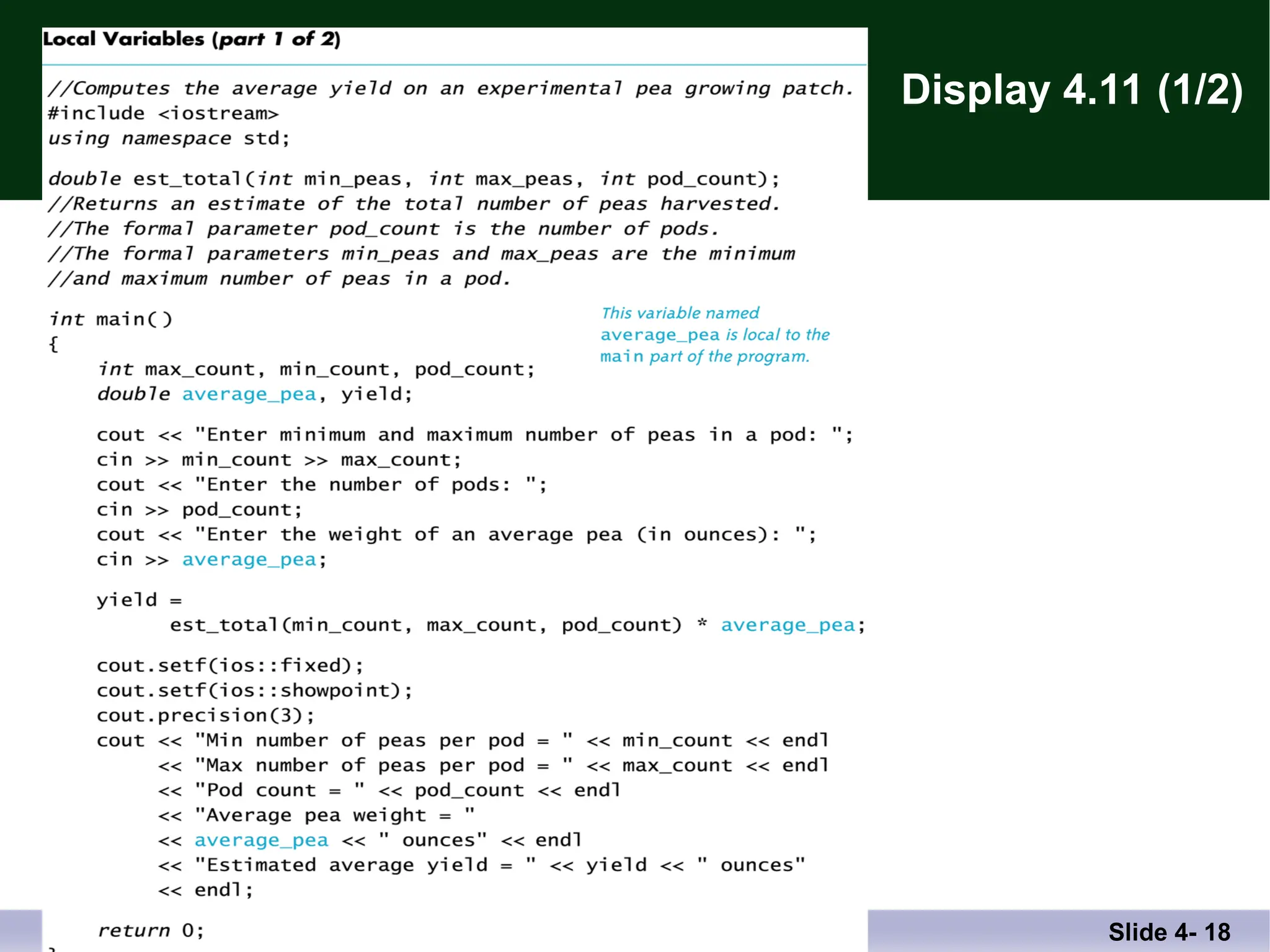This screenshot has height=952, width=1270.
Task: Click the 'Enter the weight of an average pea' line
Action: 457,535
